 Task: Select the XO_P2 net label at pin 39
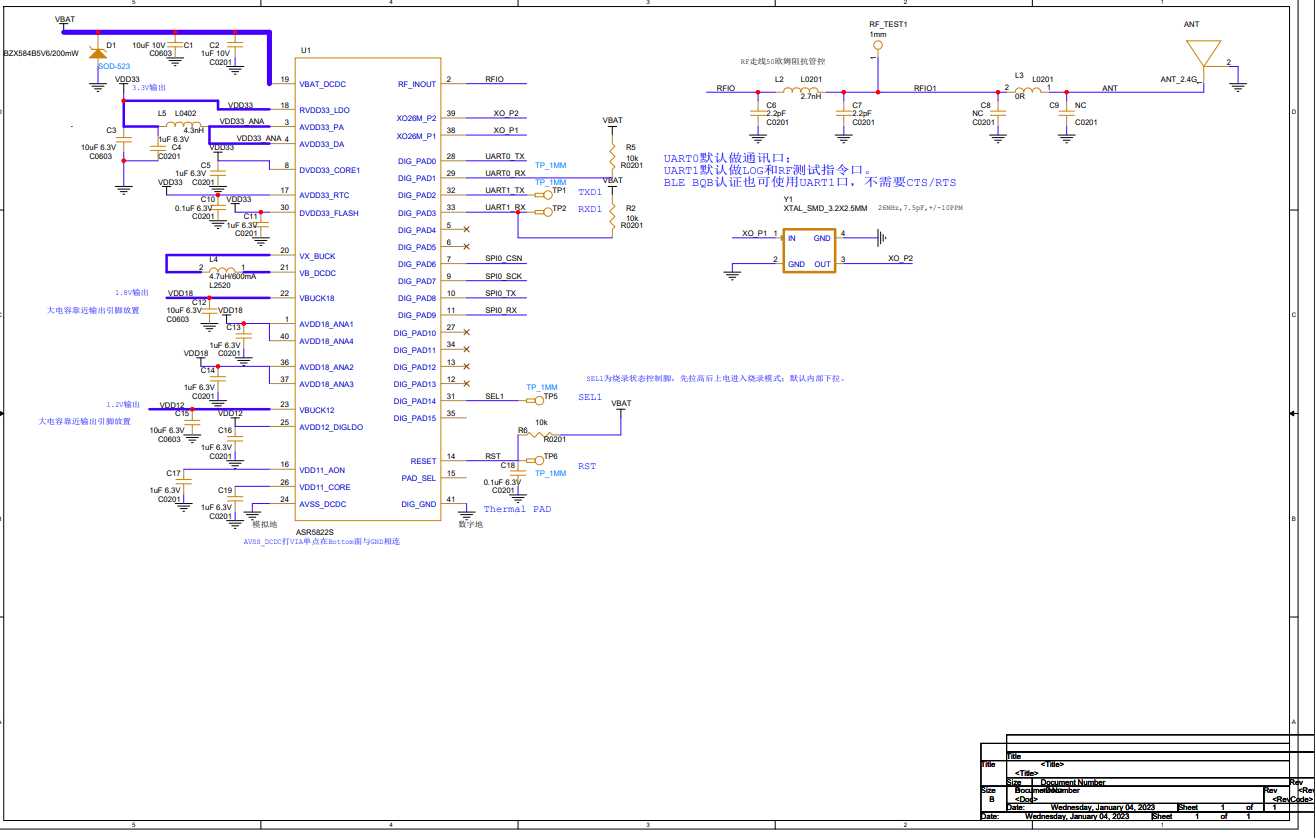[505, 114]
